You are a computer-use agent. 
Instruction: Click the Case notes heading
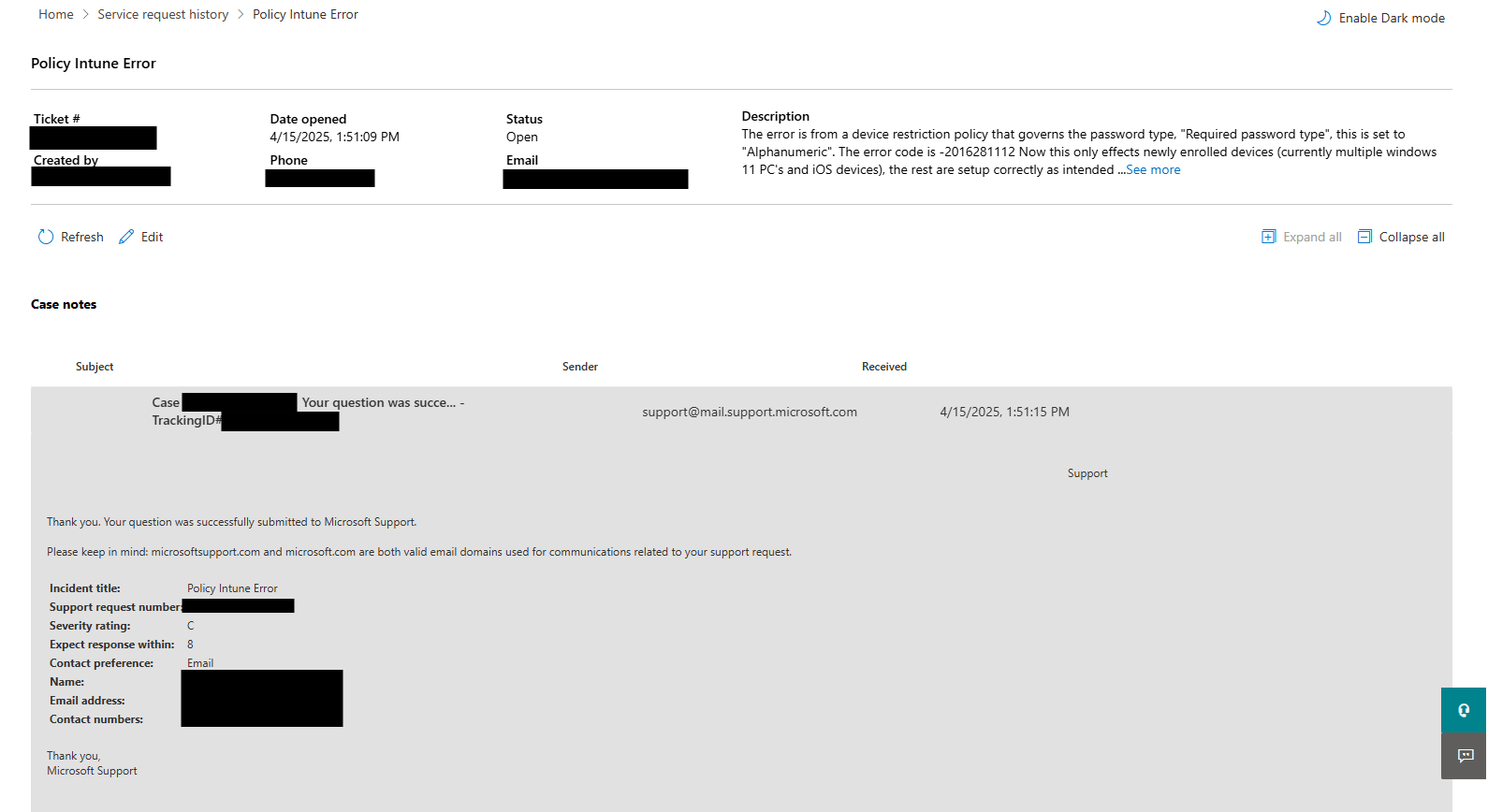pos(64,304)
